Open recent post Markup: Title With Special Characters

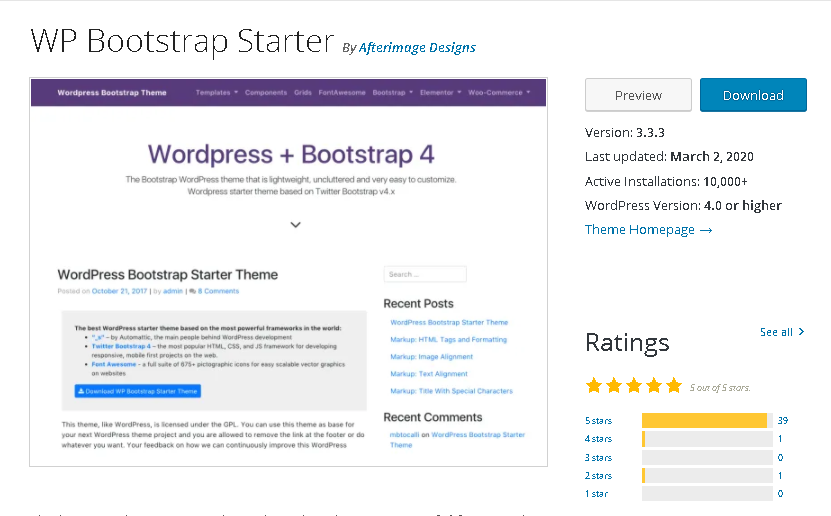[452, 391]
